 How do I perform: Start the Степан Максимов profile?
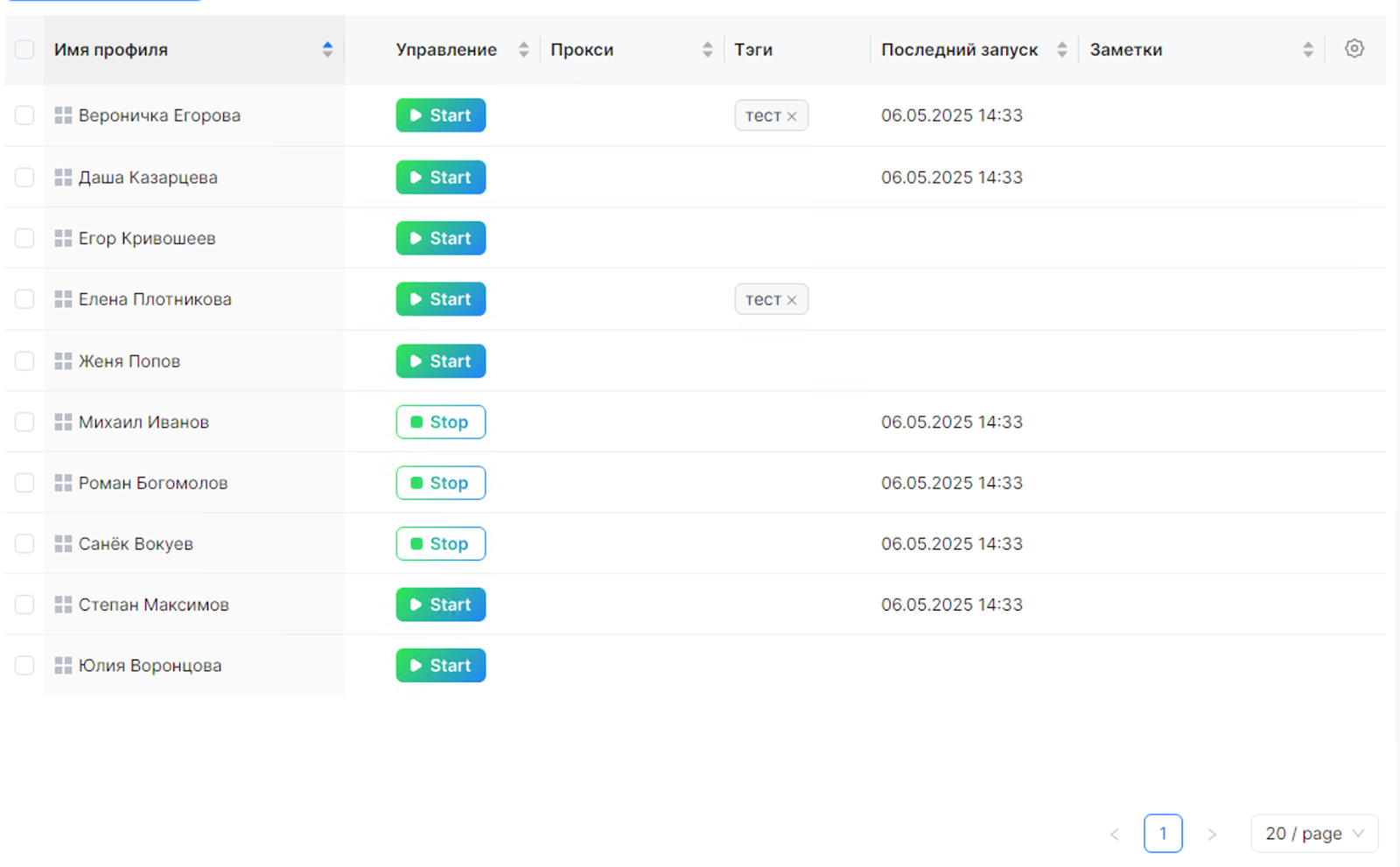441,605
